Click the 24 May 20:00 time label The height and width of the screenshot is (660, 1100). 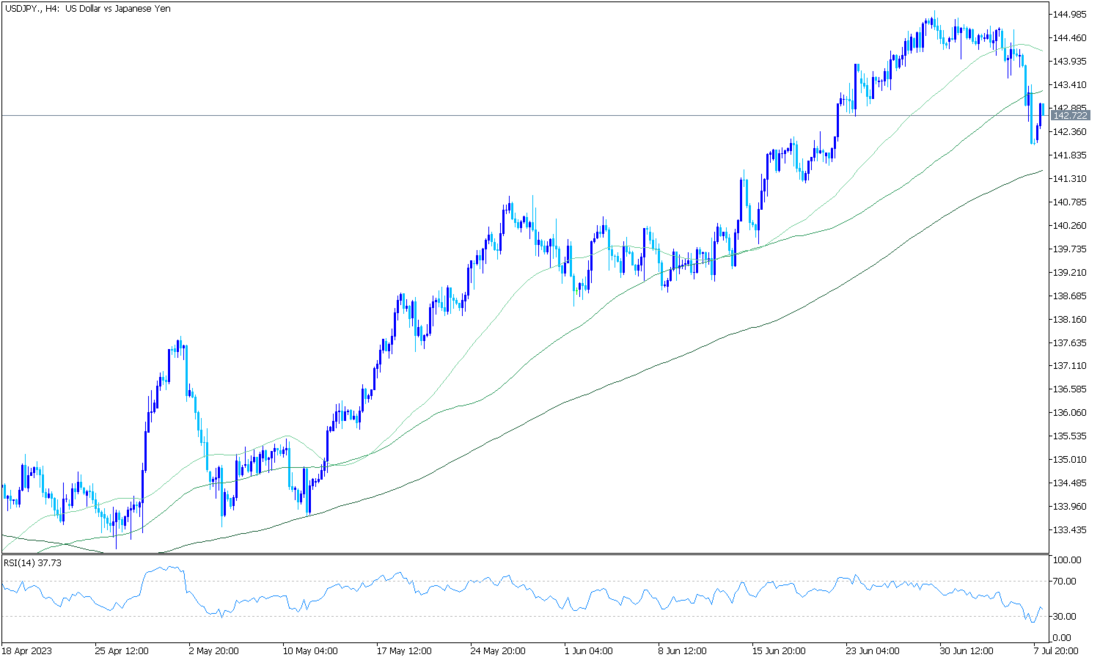click(497, 651)
